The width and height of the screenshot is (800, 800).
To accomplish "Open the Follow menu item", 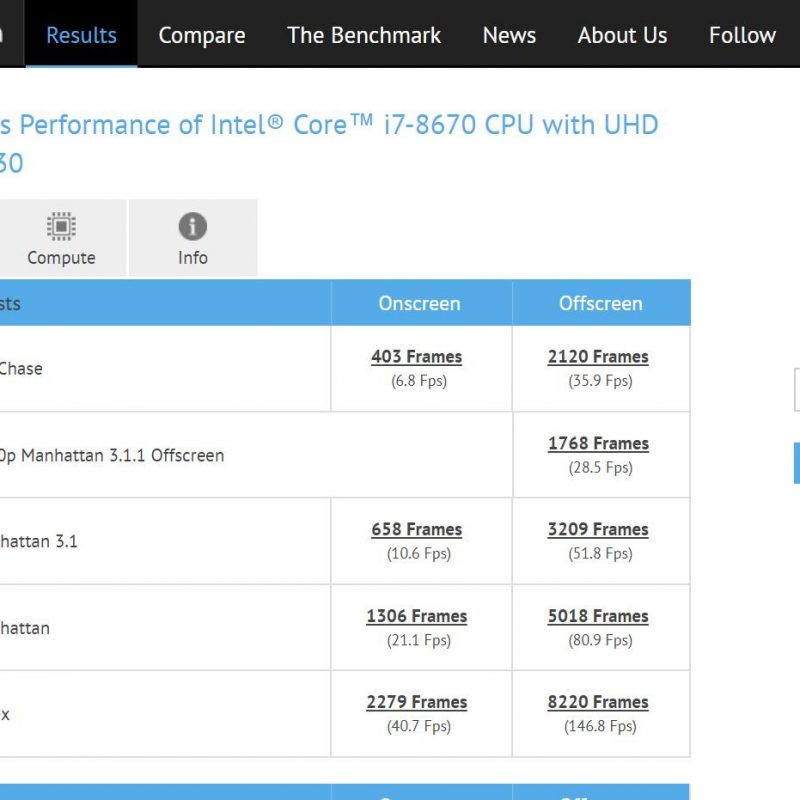I will tap(742, 35).
